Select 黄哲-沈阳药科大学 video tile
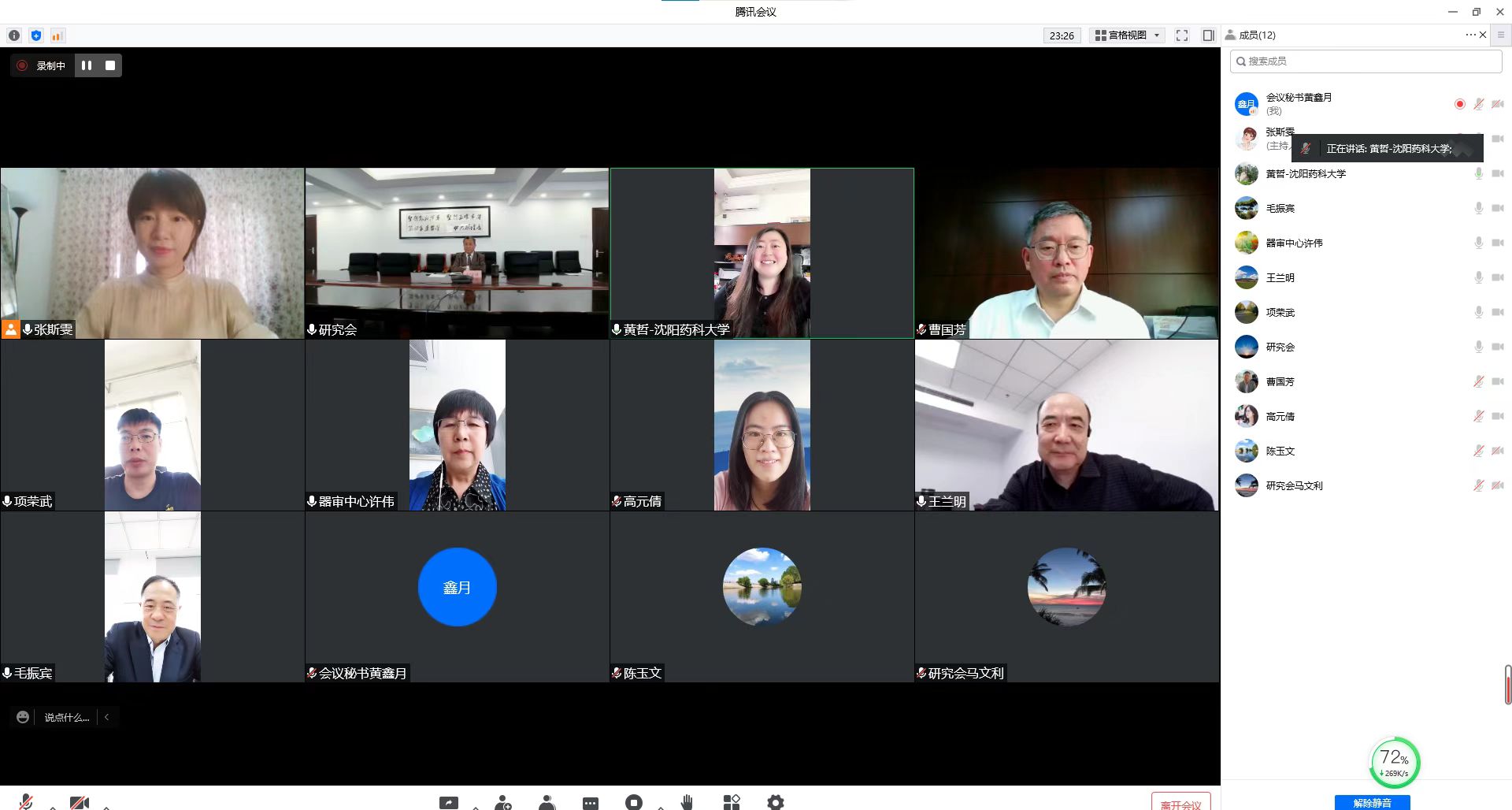Viewport: 1512px width, 810px height. tap(762, 253)
